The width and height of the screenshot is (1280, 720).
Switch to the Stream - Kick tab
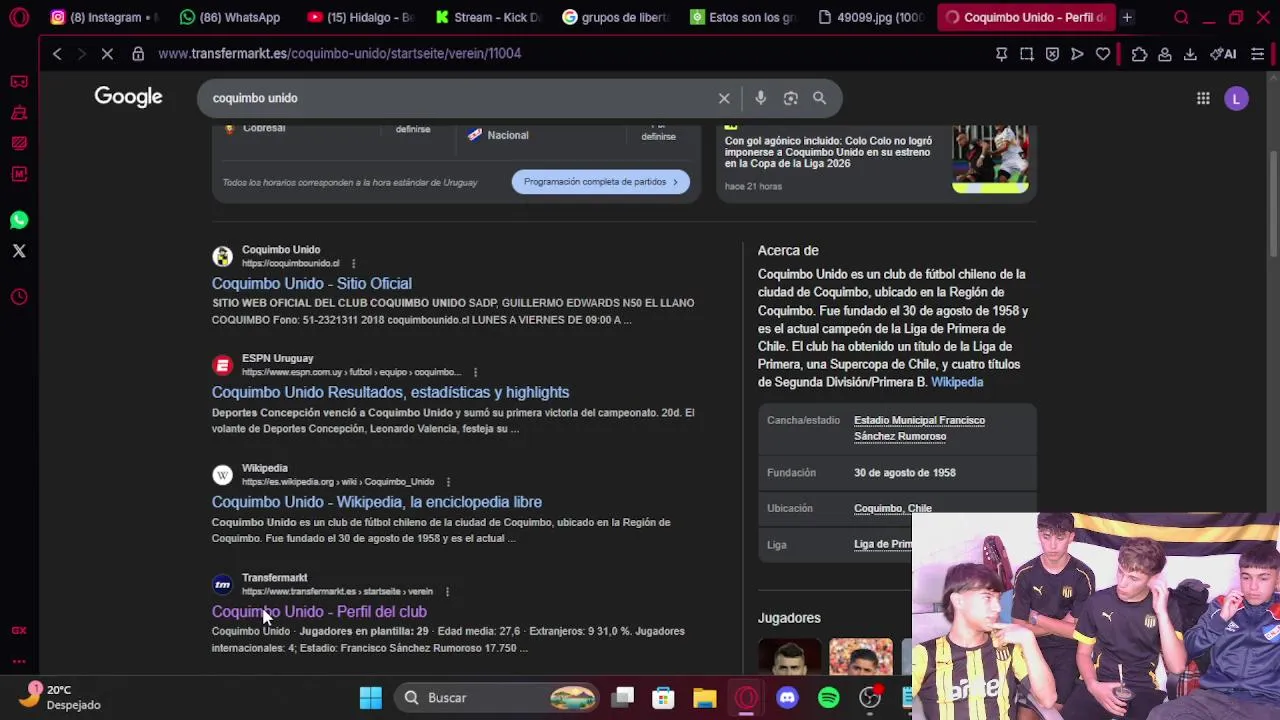point(487,17)
